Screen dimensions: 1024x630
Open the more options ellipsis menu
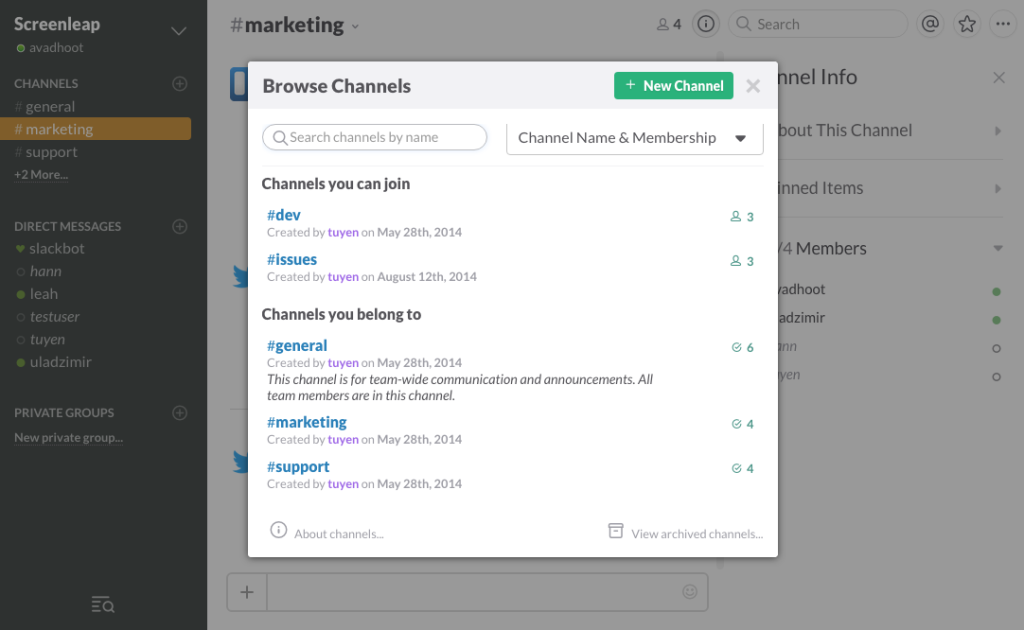point(1003,23)
